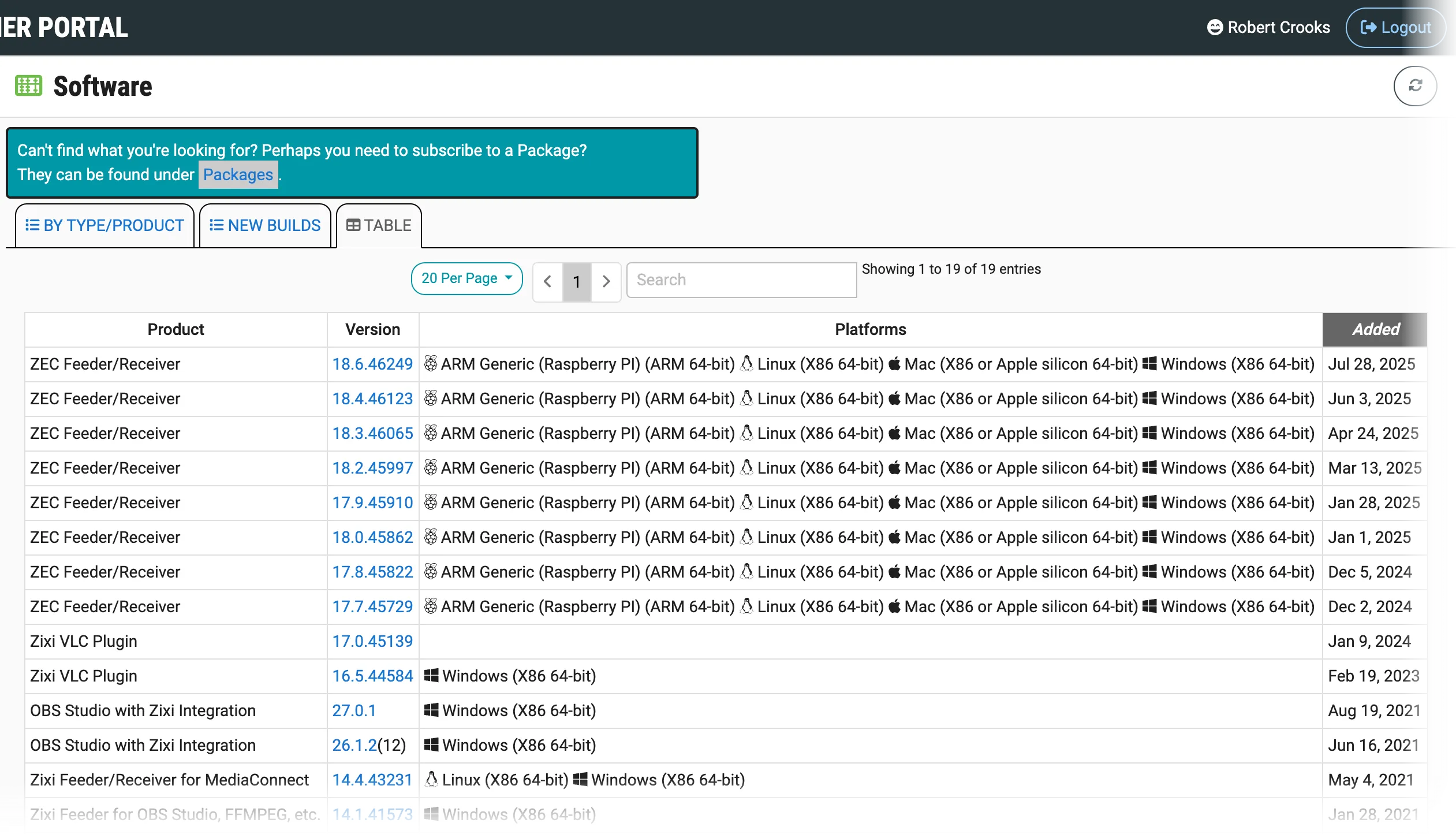Sort by the Product column header
The height and width of the screenshot is (834, 1456).
coord(176,329)
